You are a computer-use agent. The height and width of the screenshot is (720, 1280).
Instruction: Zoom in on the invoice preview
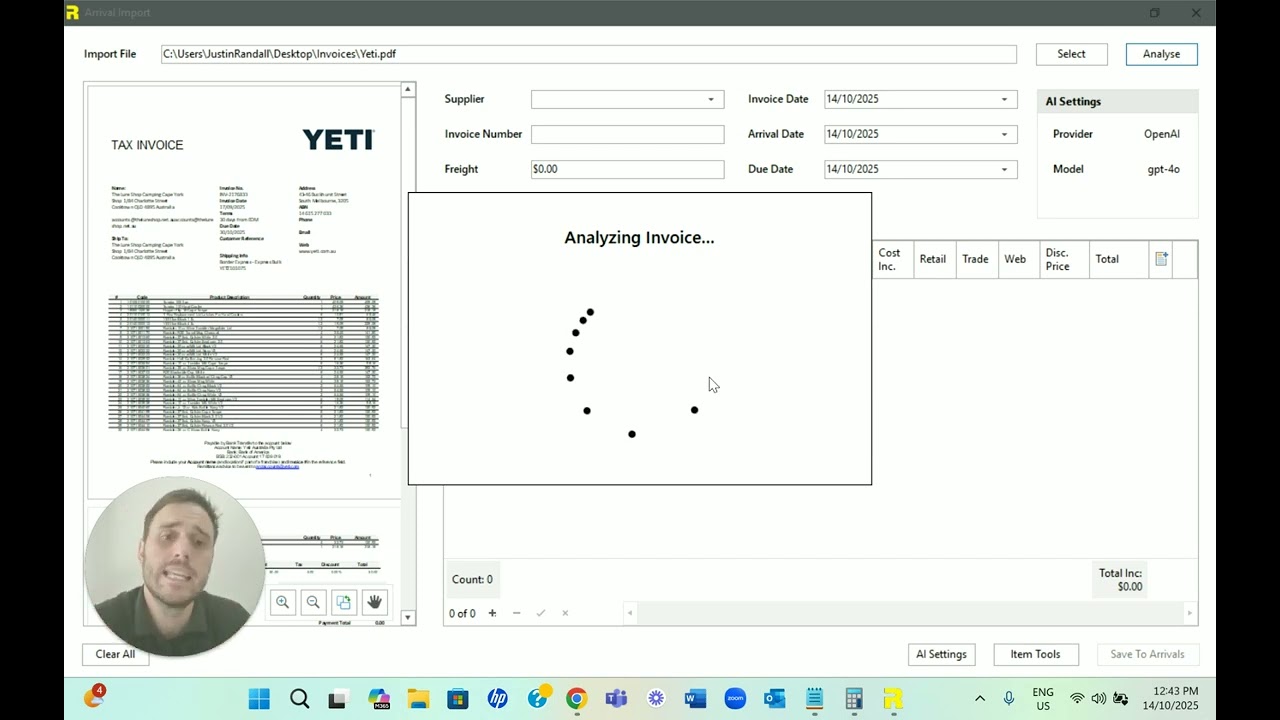point(282,602)
